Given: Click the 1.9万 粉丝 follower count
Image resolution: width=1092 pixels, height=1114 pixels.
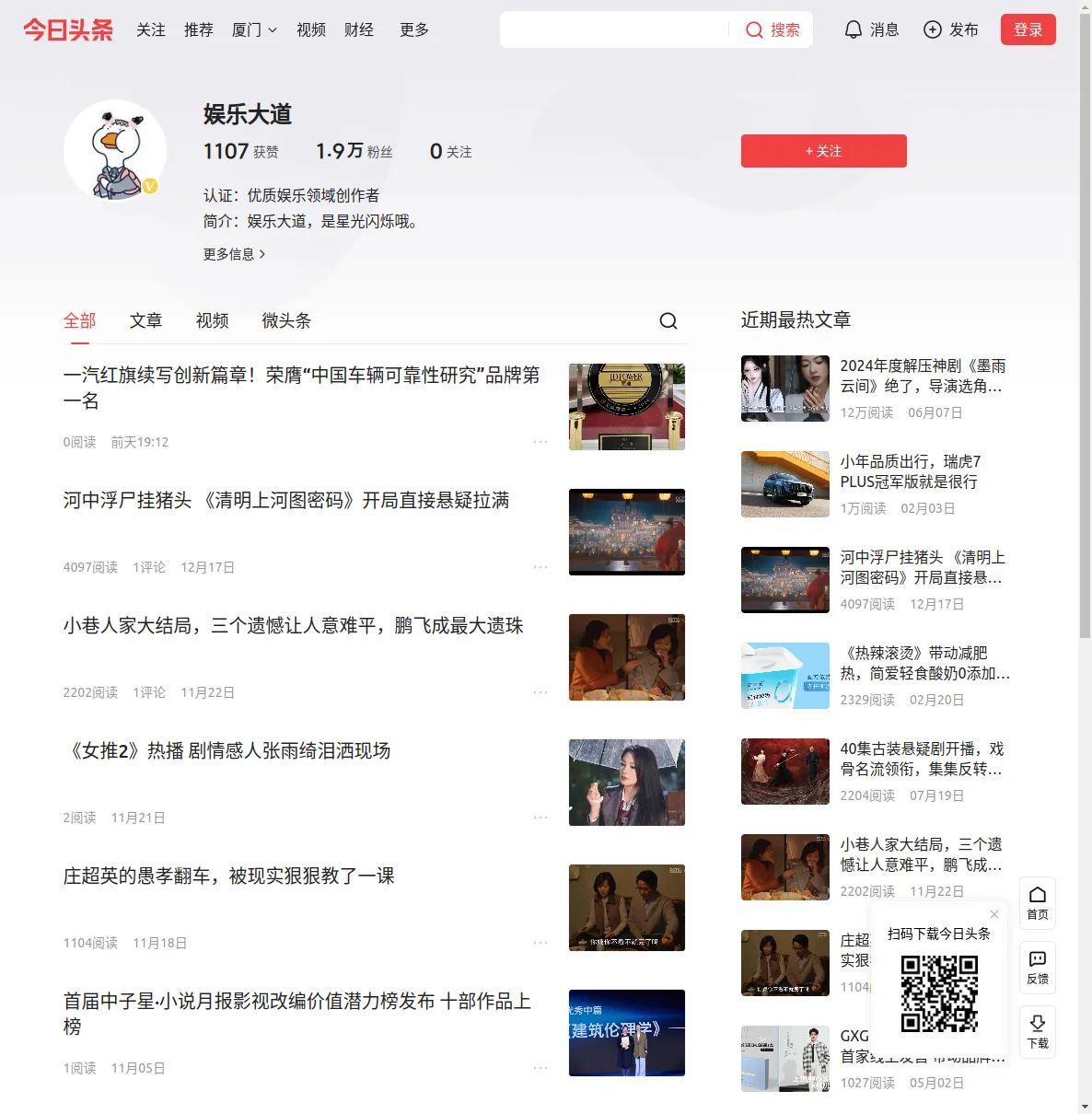Looking at the screenshot, I should (x=354, y=151).
